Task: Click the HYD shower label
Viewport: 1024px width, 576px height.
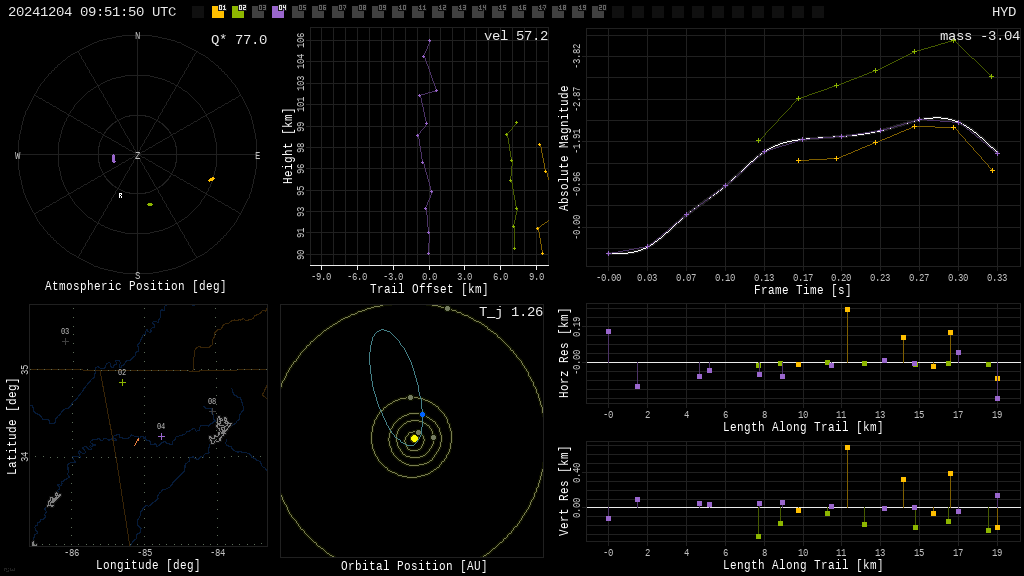Action: pyautogui.click(x=1004, y=12)
